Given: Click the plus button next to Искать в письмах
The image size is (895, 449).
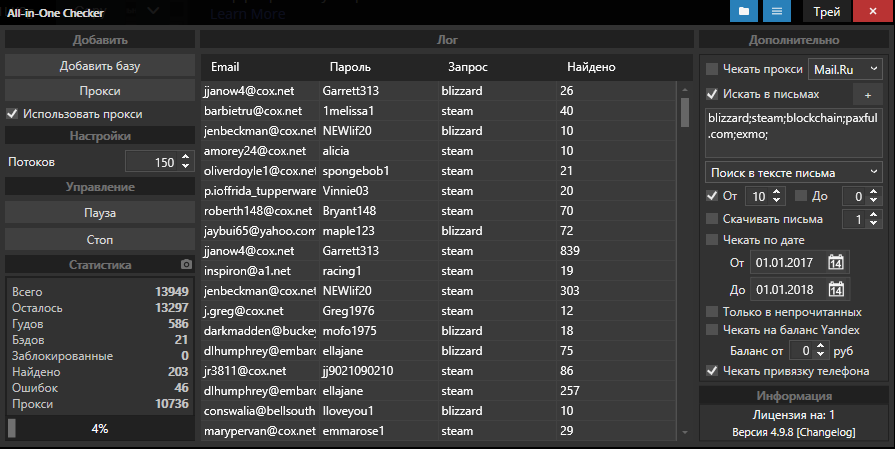Looking at the screenshot, I should 867,94.
